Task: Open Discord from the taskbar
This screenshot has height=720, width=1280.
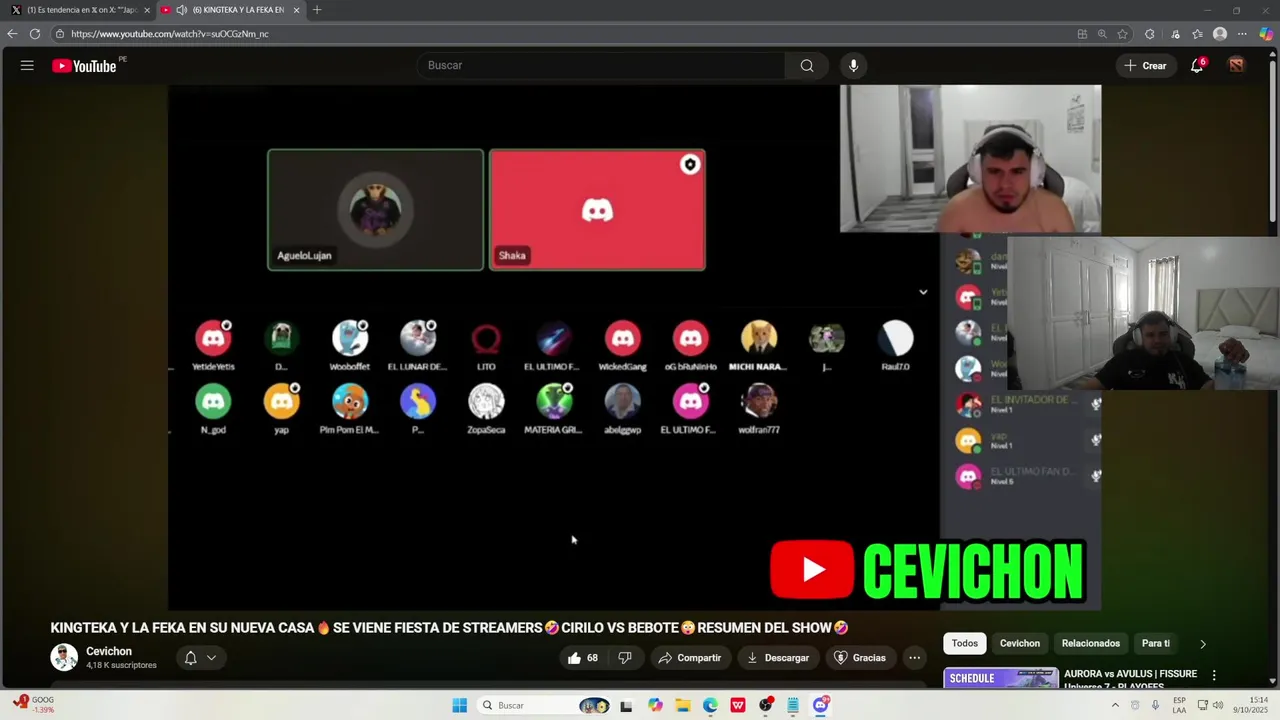Action: tap(821, 705)
